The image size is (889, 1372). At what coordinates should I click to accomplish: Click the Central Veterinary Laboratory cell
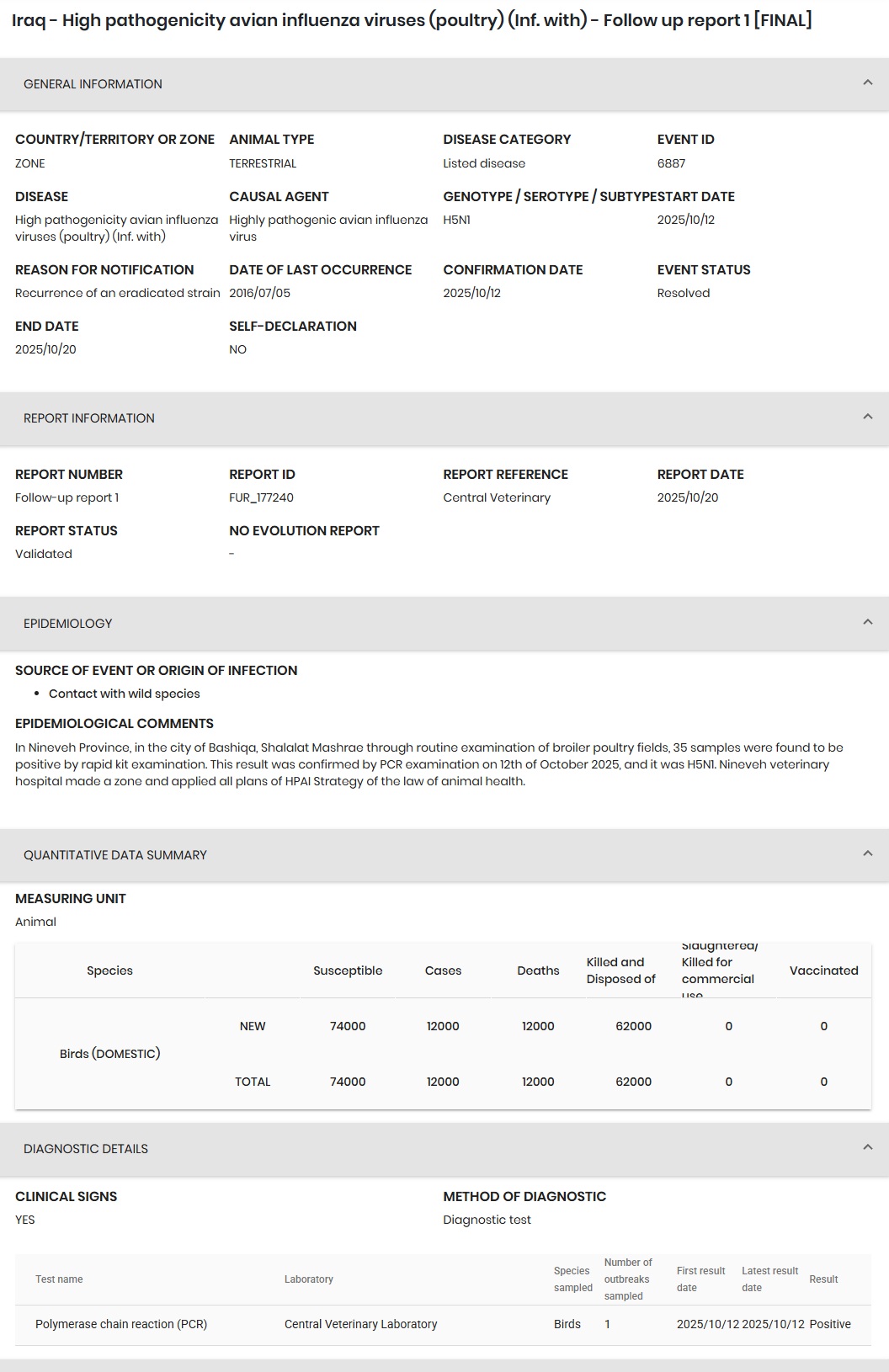tap(360, 1324)
